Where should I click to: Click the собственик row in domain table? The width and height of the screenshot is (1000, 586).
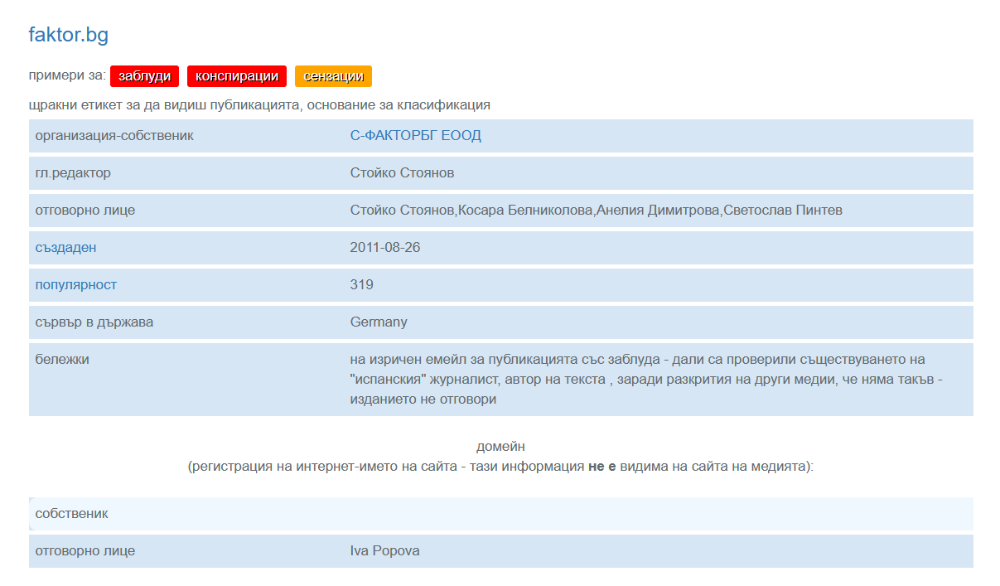tap(501, 514)
